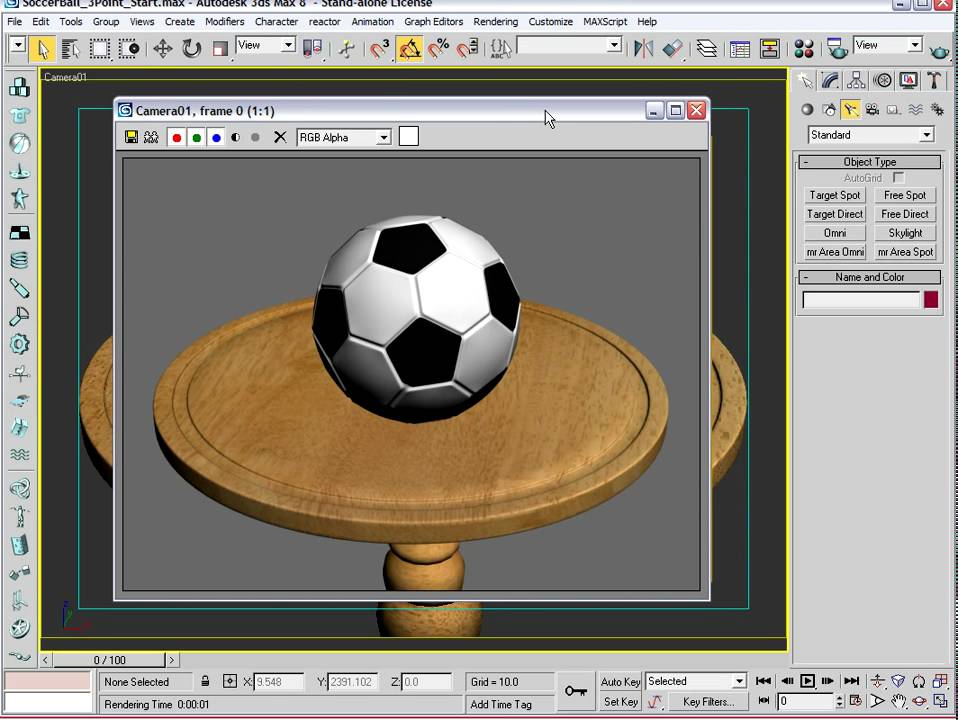The image size is (958, 720).
Task: Open the Graph Editors menu
Action: click(x=433, y=21)
